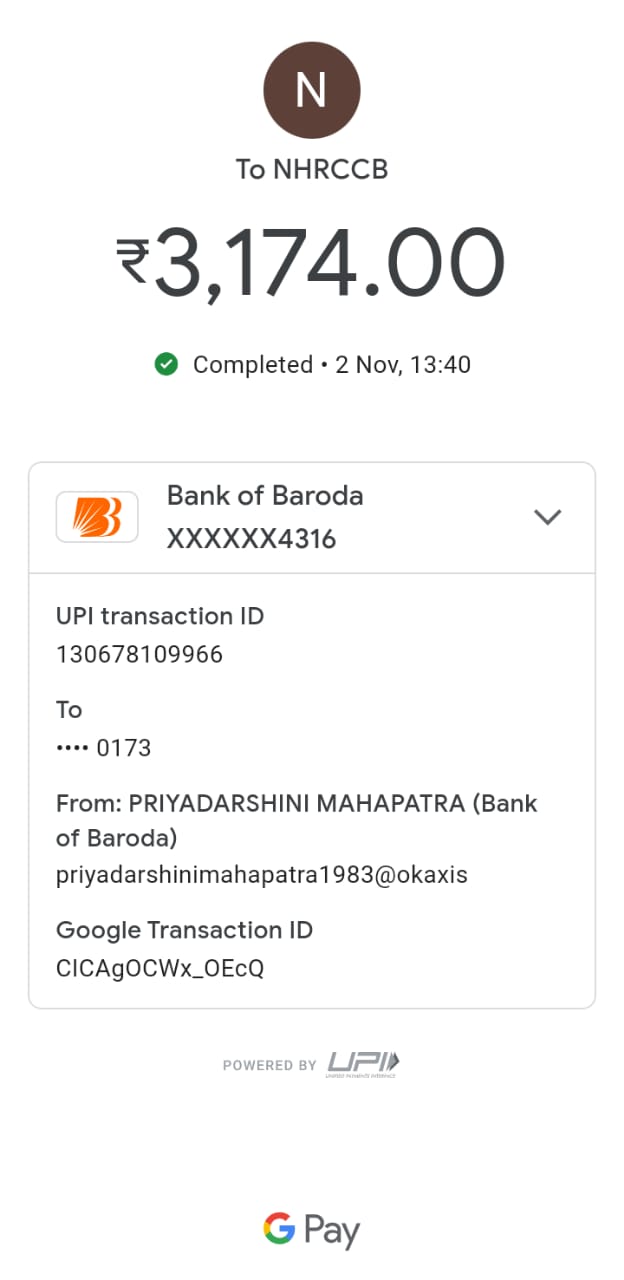Image resolution: width=624 pixels, height=1280 pixels.
Task: Click the rupee symbol before amount
Action: pyautogui.click(x=133, y=260)
